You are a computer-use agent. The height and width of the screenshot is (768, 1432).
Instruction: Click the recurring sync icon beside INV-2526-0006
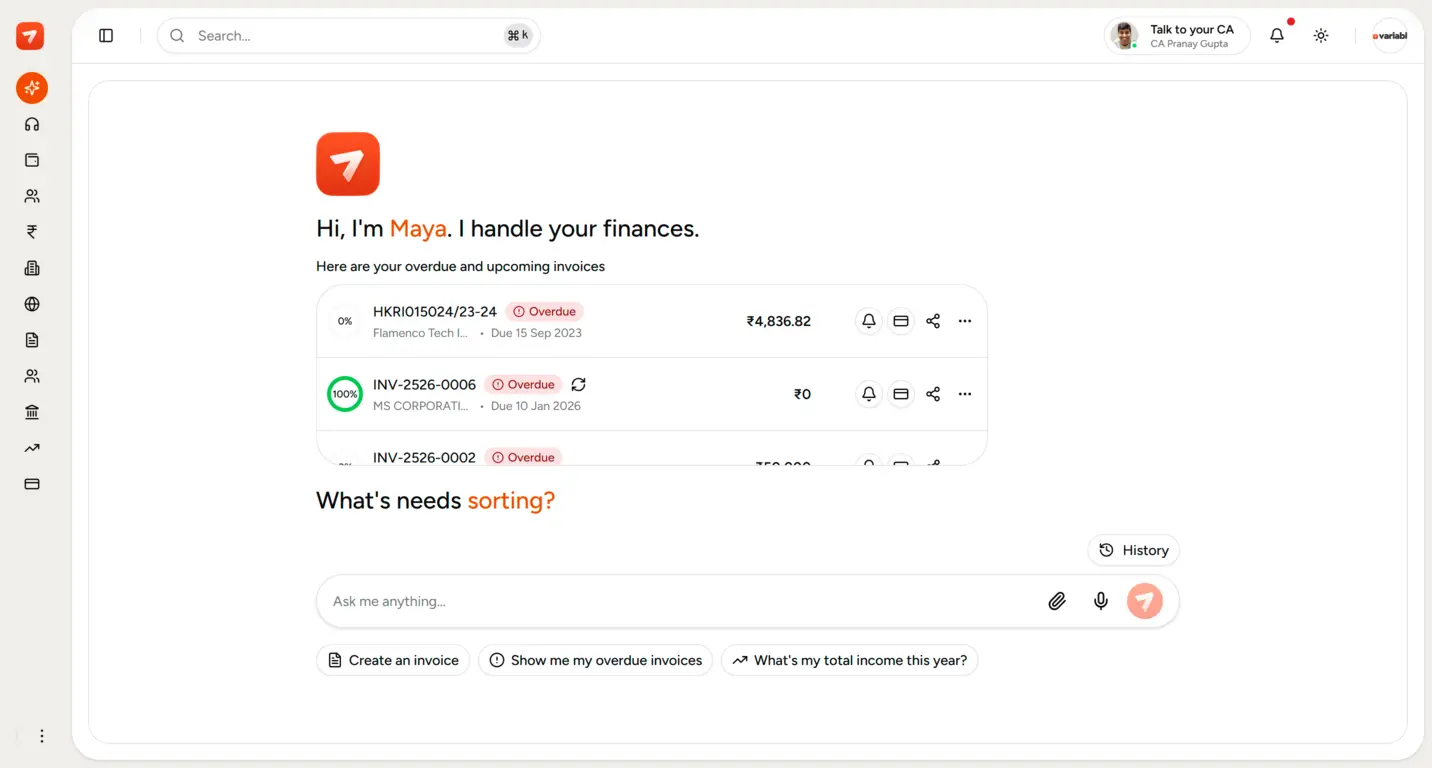point(578,384)
